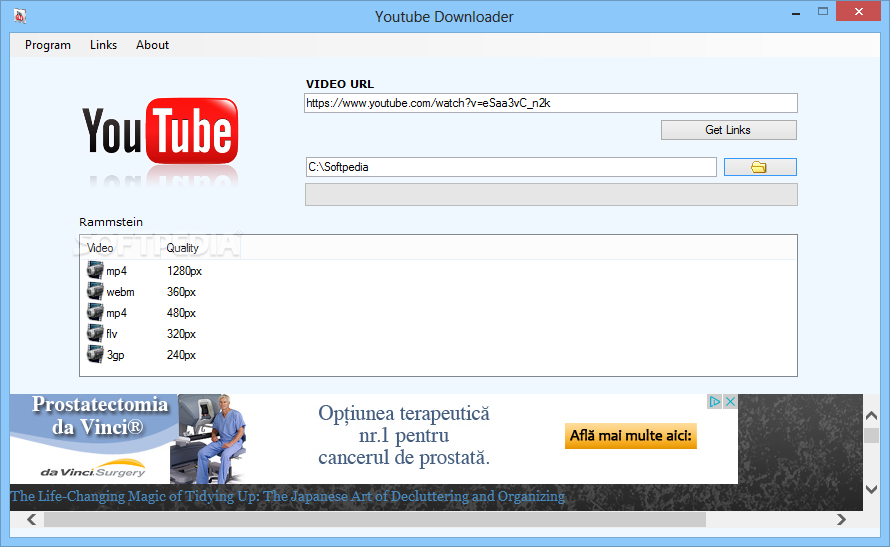Click the 'Află mai multe aici:' ad button
Viewport: 890px width, 547px height.
point(631,436)
